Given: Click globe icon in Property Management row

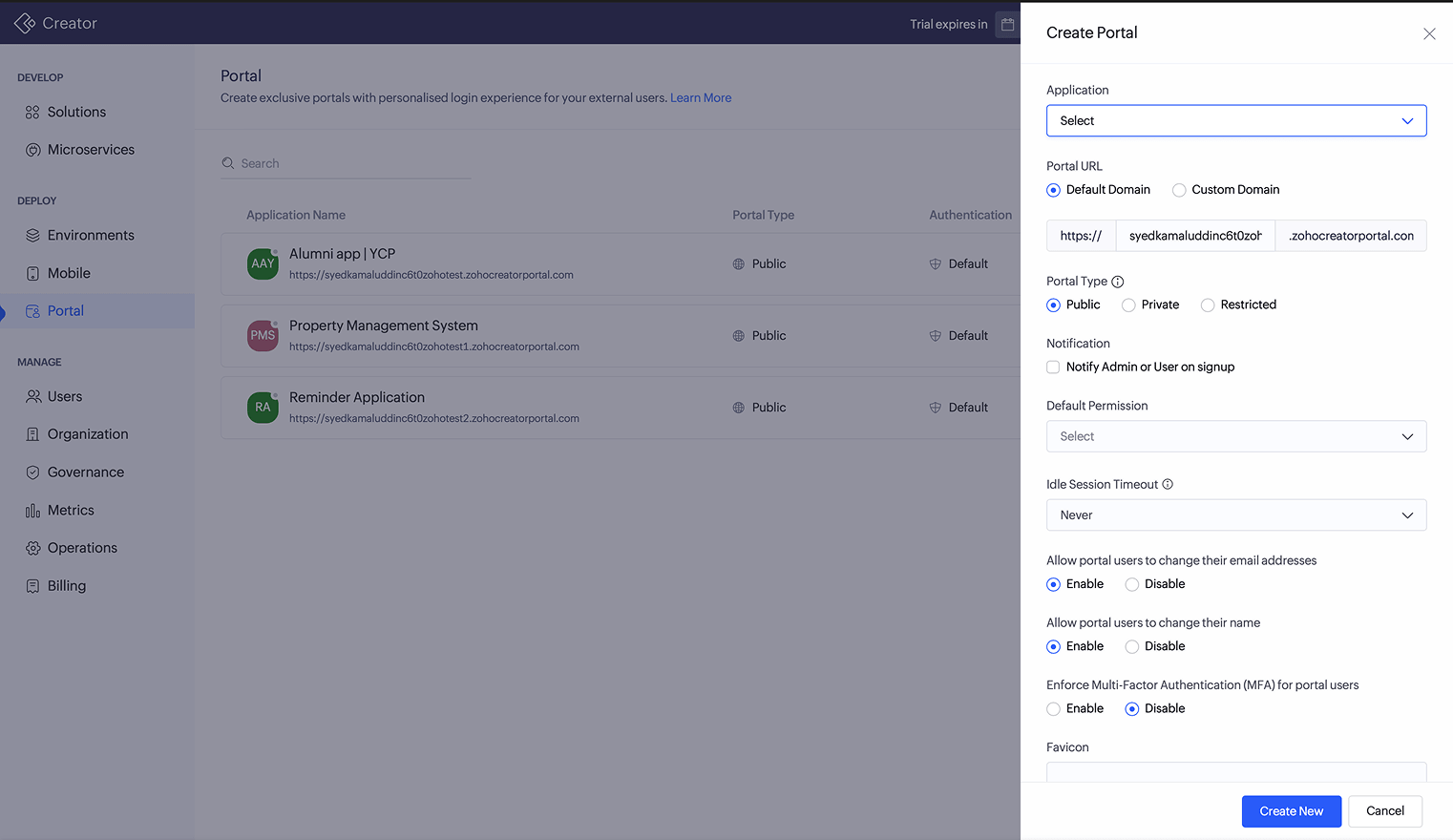Looking at the screenshot, I should tap(738, 336).
